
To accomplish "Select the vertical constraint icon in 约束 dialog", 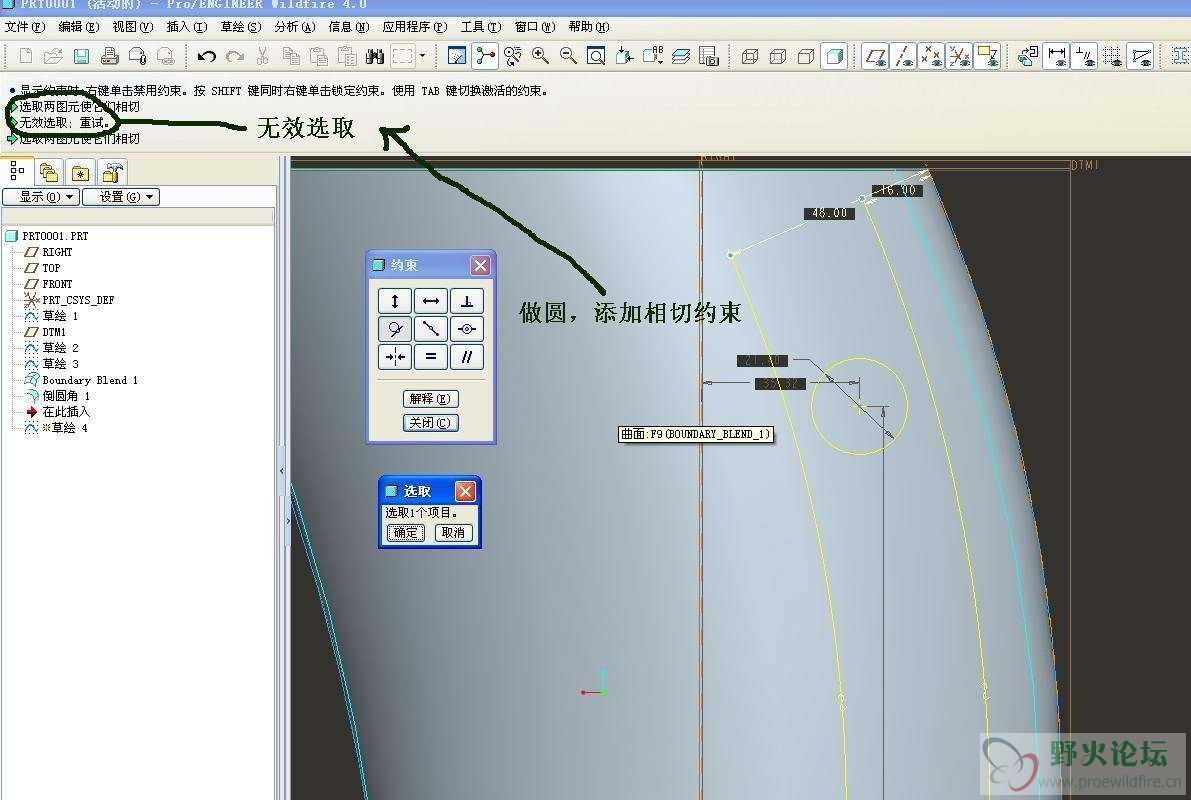I will click(x=395, y=302).
